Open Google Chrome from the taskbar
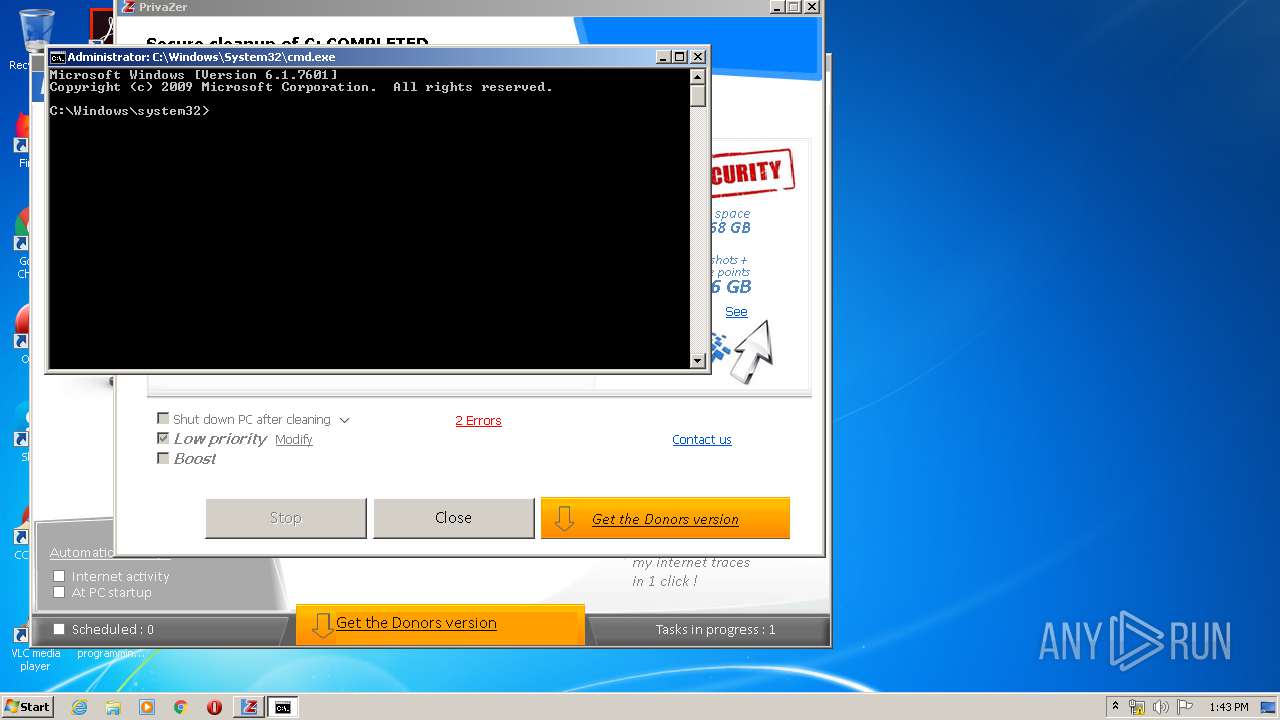The image size is (1280, 720). (x=181, y=707)
